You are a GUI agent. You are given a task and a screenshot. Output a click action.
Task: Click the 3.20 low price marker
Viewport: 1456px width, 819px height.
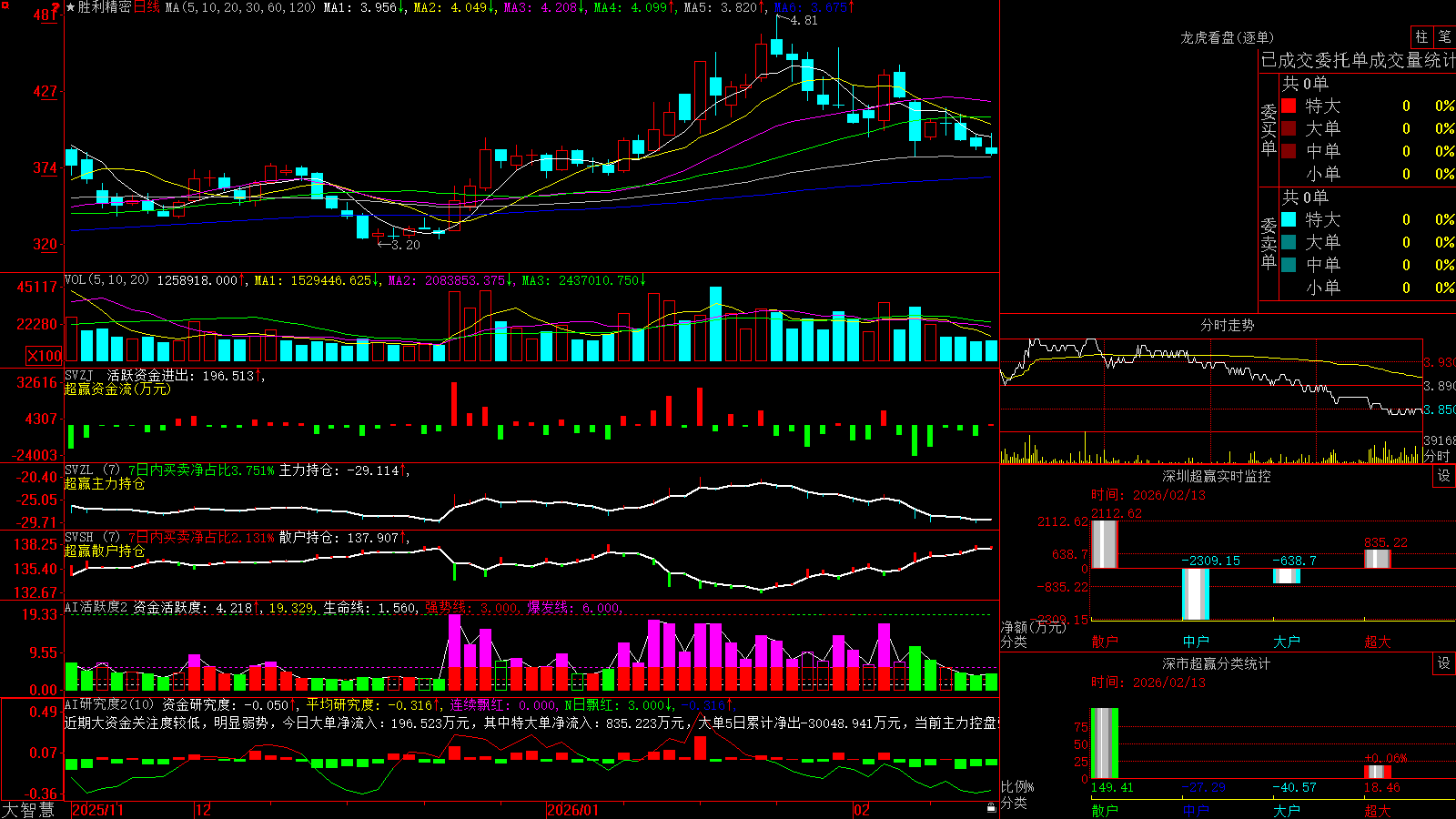pos(405,245)
